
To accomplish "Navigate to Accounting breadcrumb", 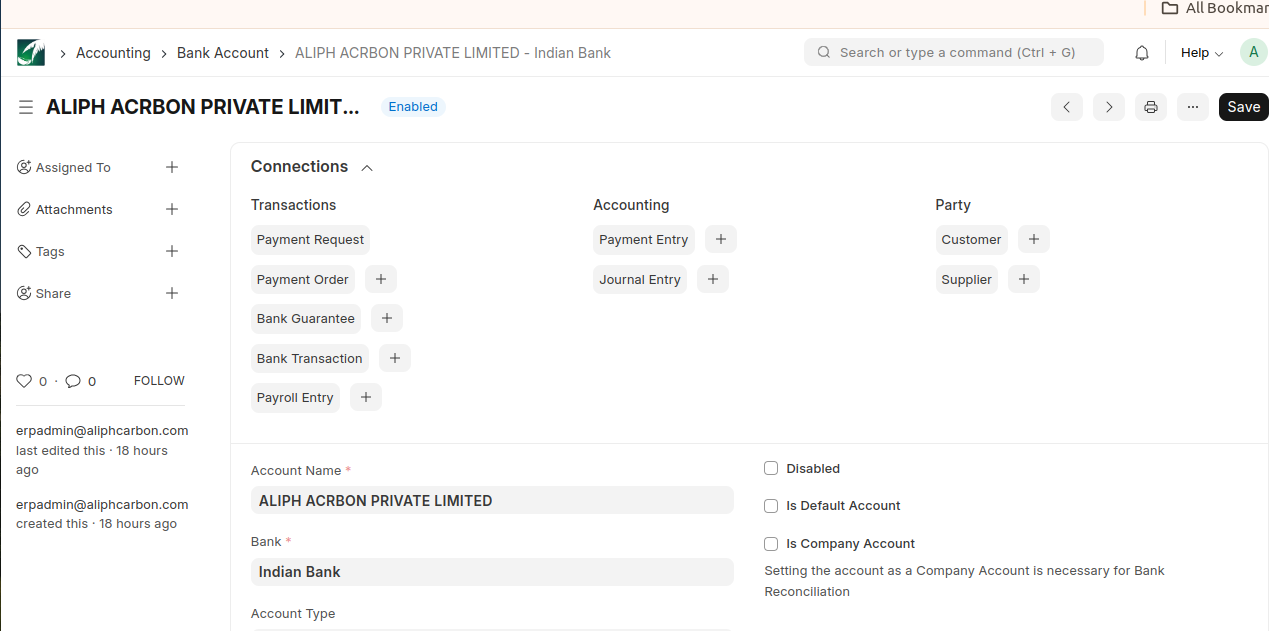I will coord(113,53).
